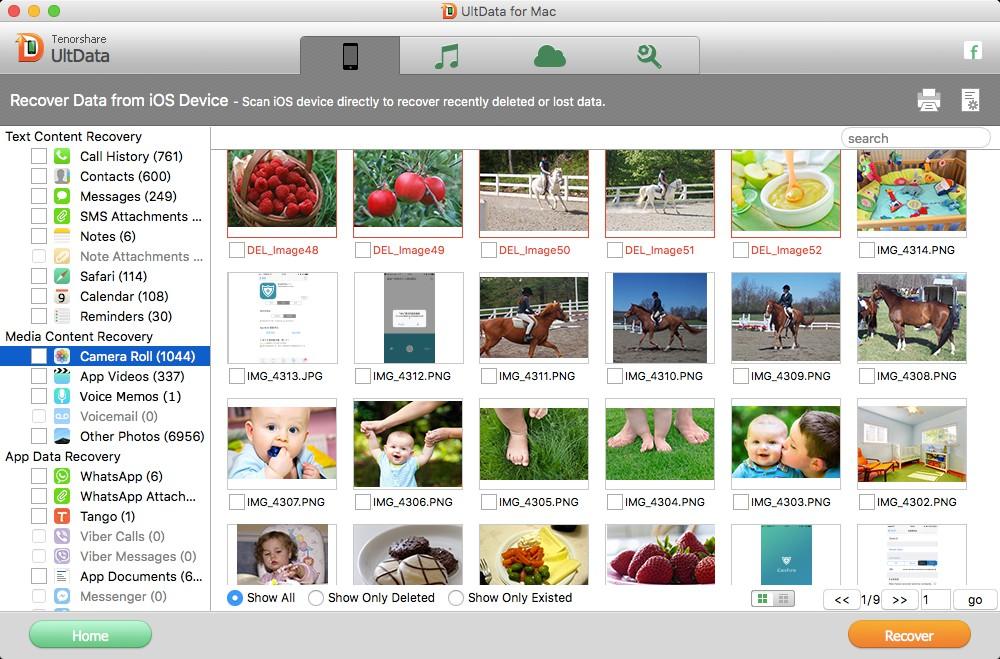Select Reminders (30) category

[x=126, y=316]
